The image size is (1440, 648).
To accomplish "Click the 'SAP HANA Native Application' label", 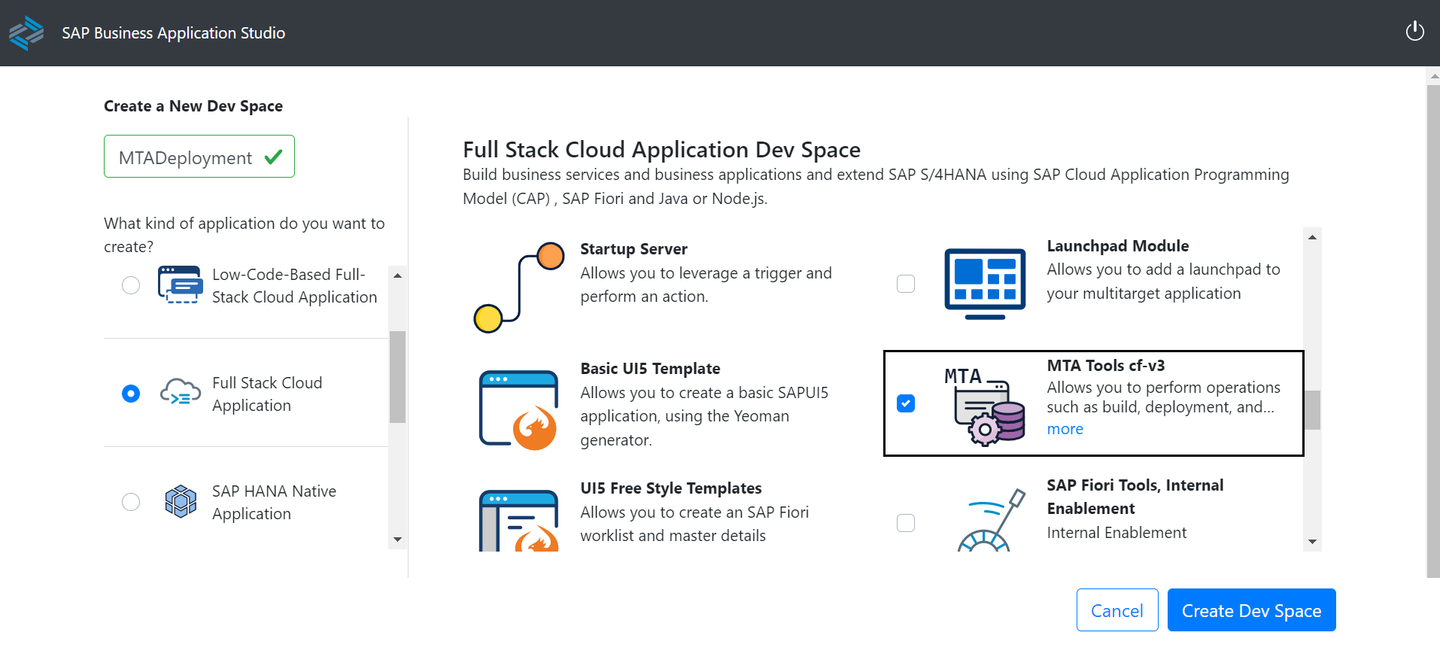I will coord(274,502).
